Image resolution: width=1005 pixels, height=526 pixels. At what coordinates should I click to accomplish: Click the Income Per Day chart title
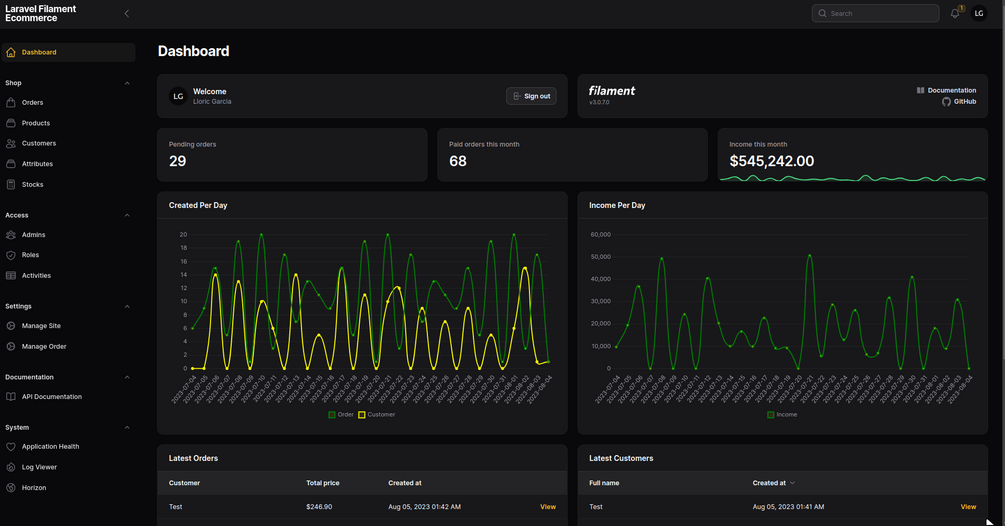pyautogui.click(x=617, y=206)
